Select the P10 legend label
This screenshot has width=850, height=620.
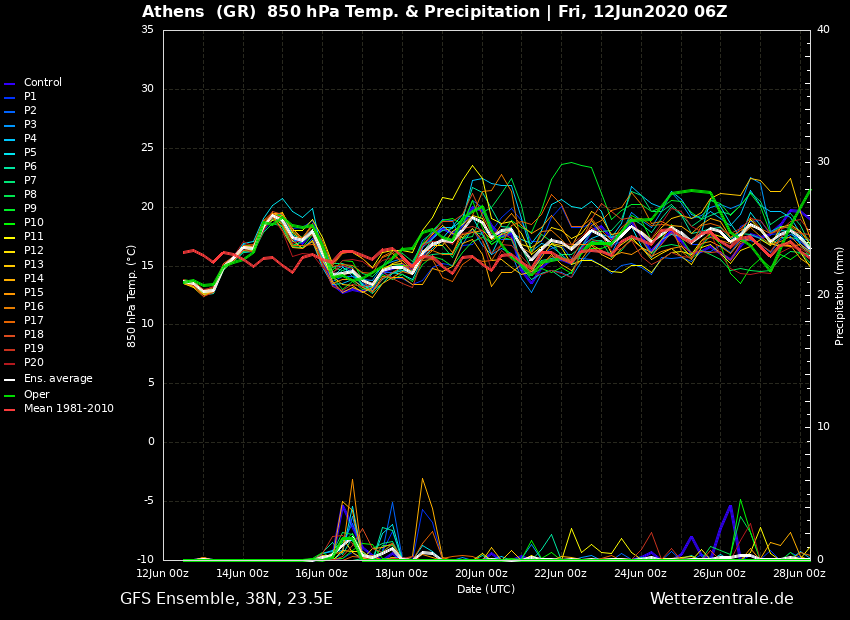click(x=34, y=223)
